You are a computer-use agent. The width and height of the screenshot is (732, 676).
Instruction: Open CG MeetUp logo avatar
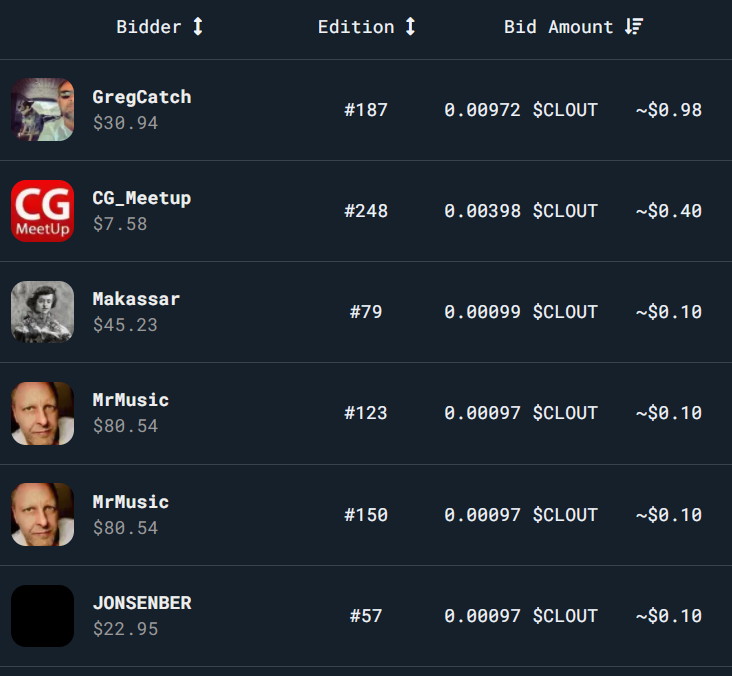point(42,211)
